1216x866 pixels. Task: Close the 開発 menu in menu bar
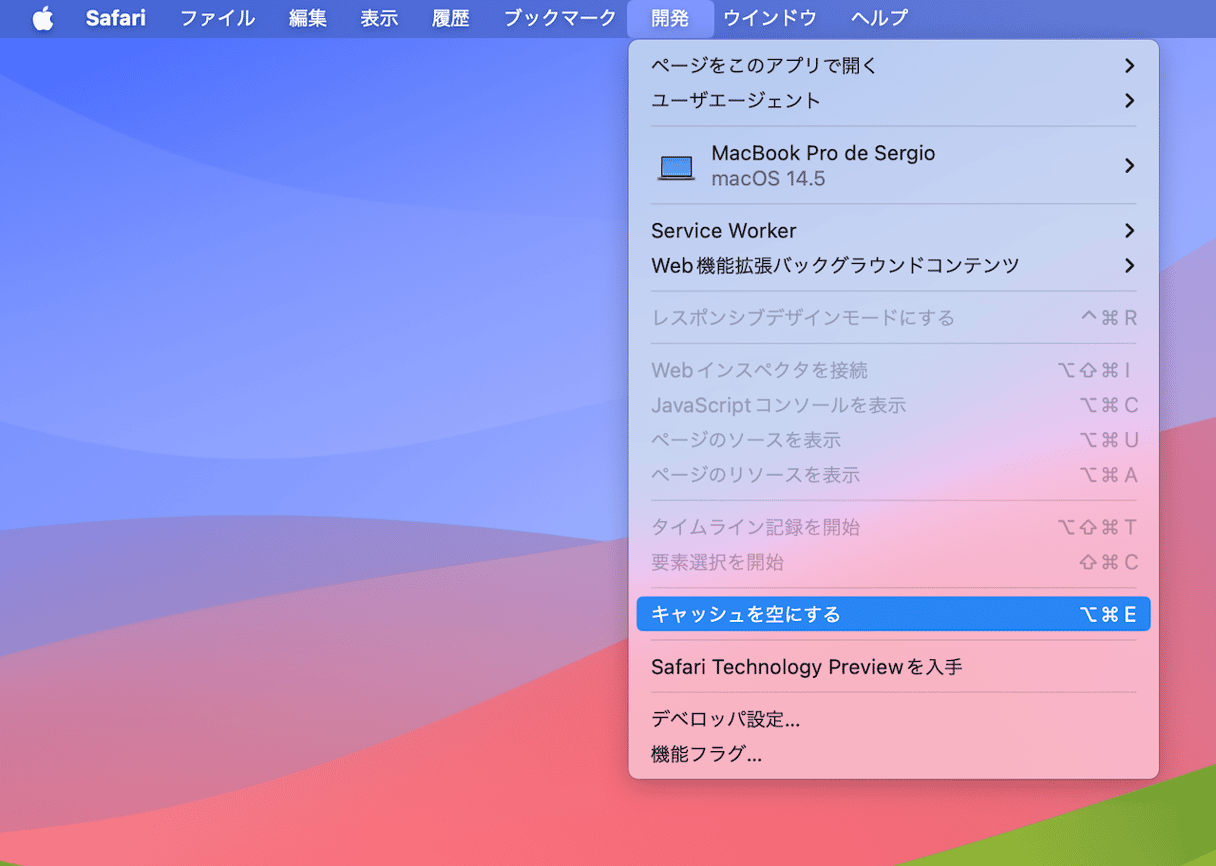670,18
